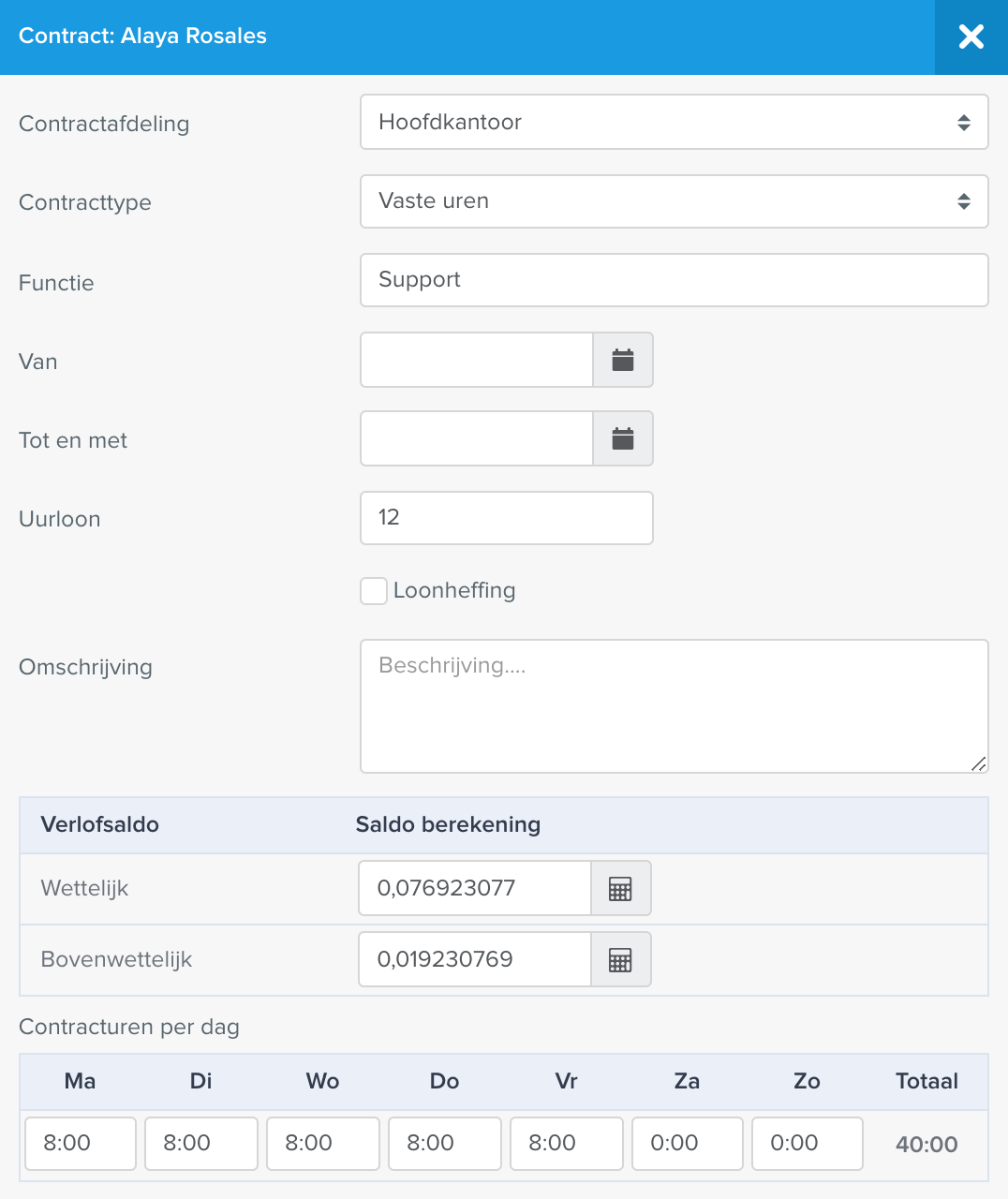Open the calendar picker for Van date

click(623, 360)
